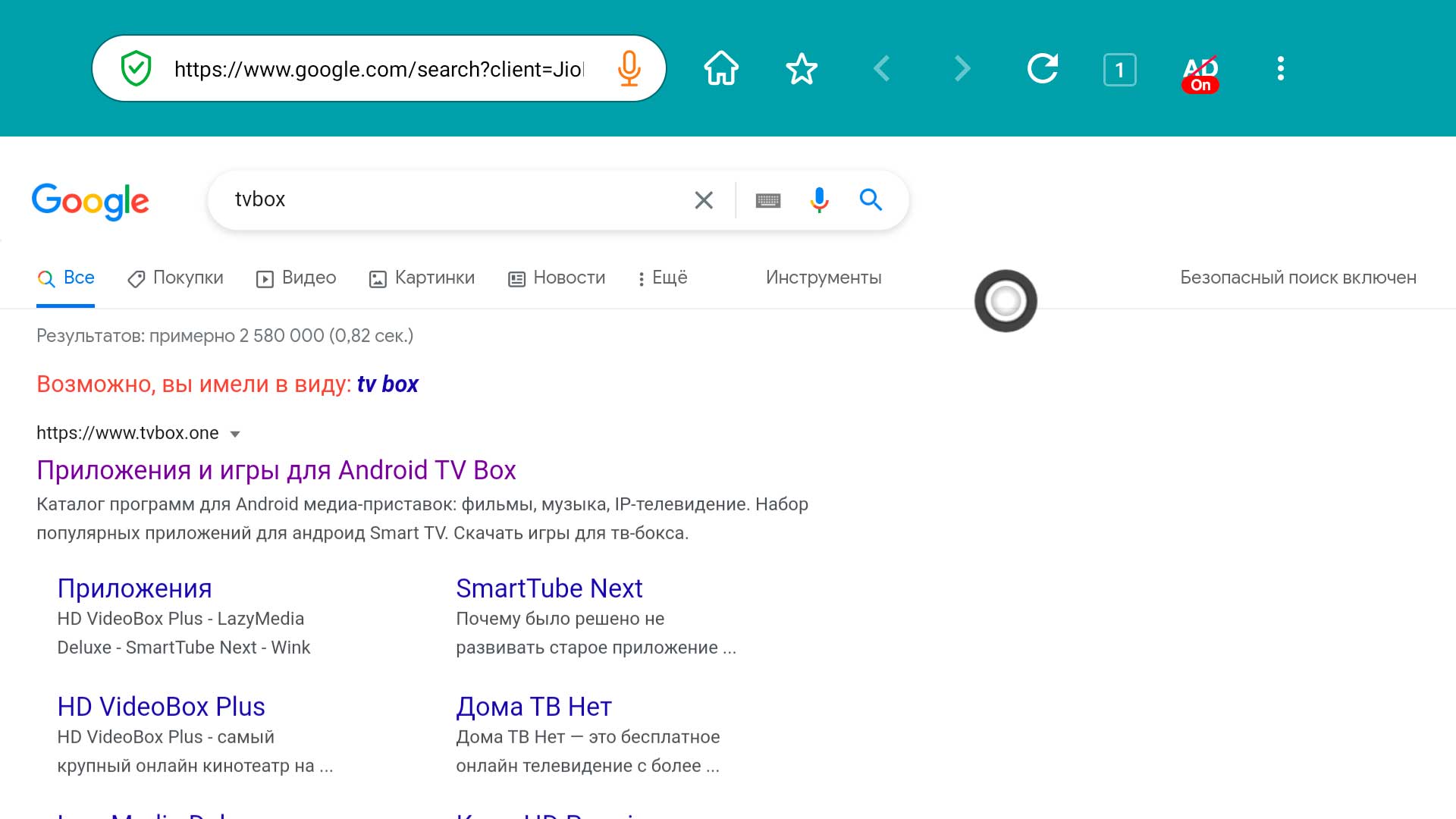Screen dimensions: 1456x819
Task: Go to browser home page
Action: click(721, 69)
